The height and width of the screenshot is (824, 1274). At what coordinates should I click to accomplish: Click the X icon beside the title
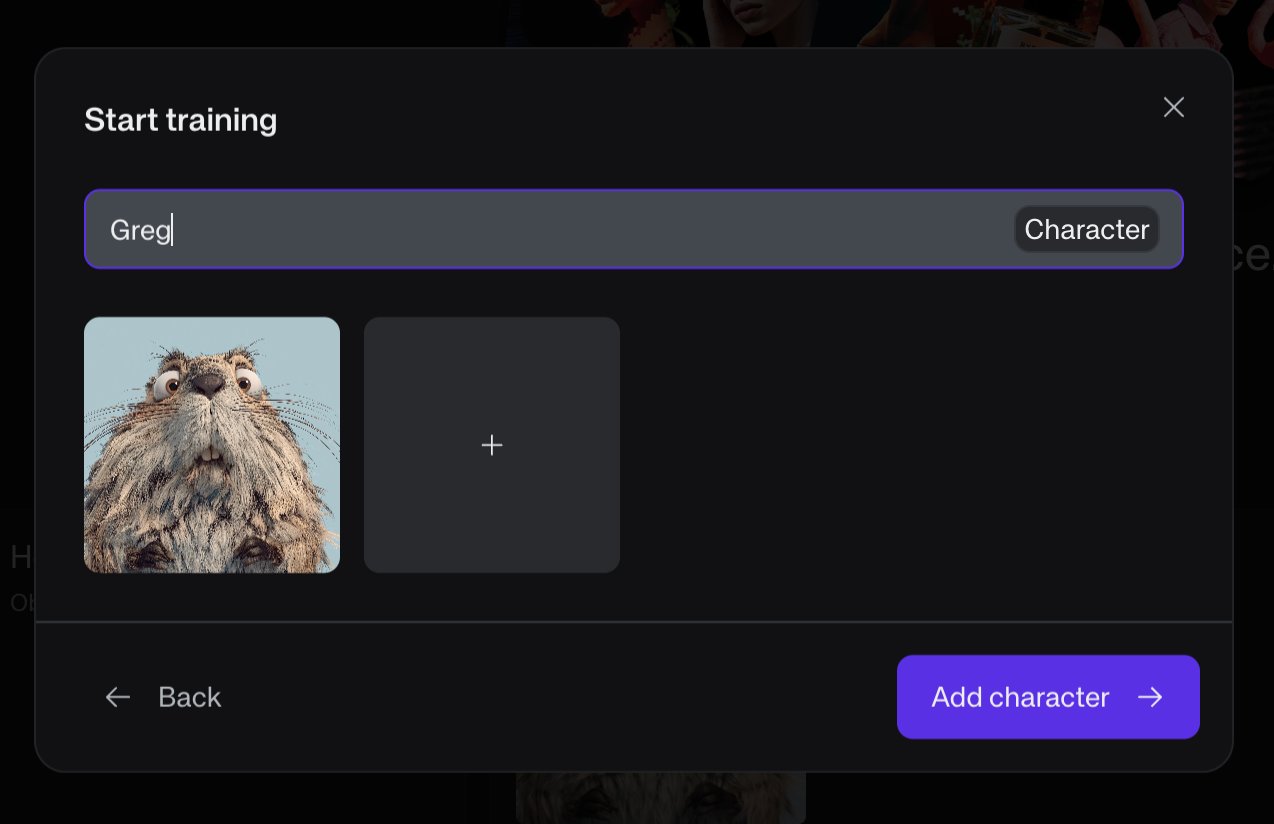click(x=1173, y=107)
